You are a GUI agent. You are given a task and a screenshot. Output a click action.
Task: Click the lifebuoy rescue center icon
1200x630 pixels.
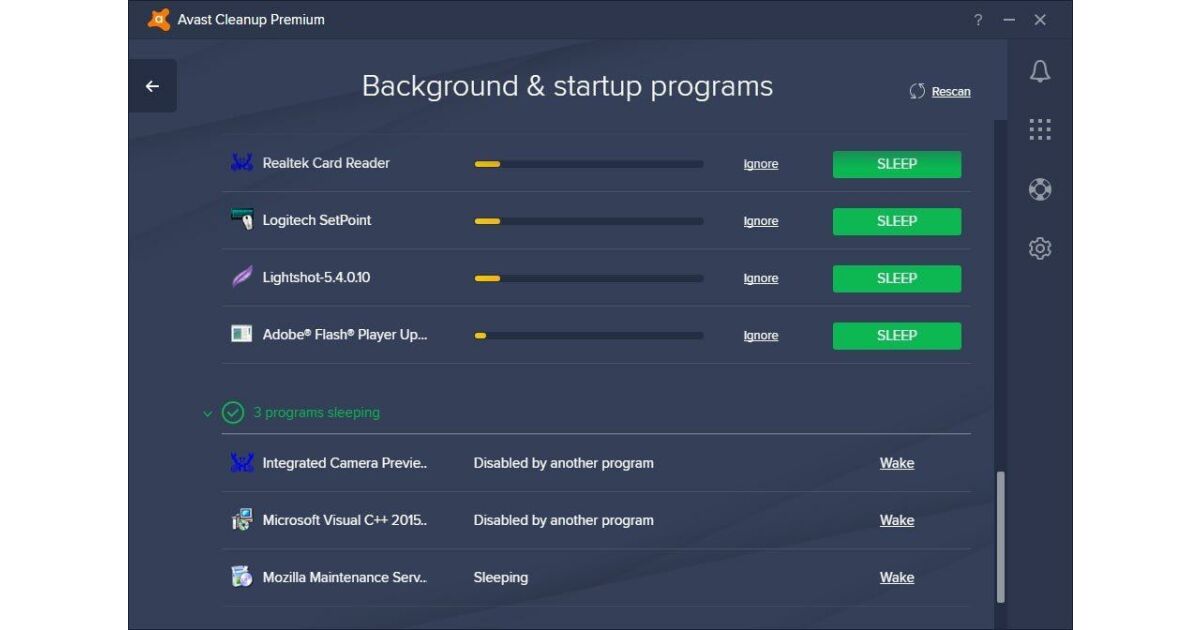click(x=1040, y=189)
